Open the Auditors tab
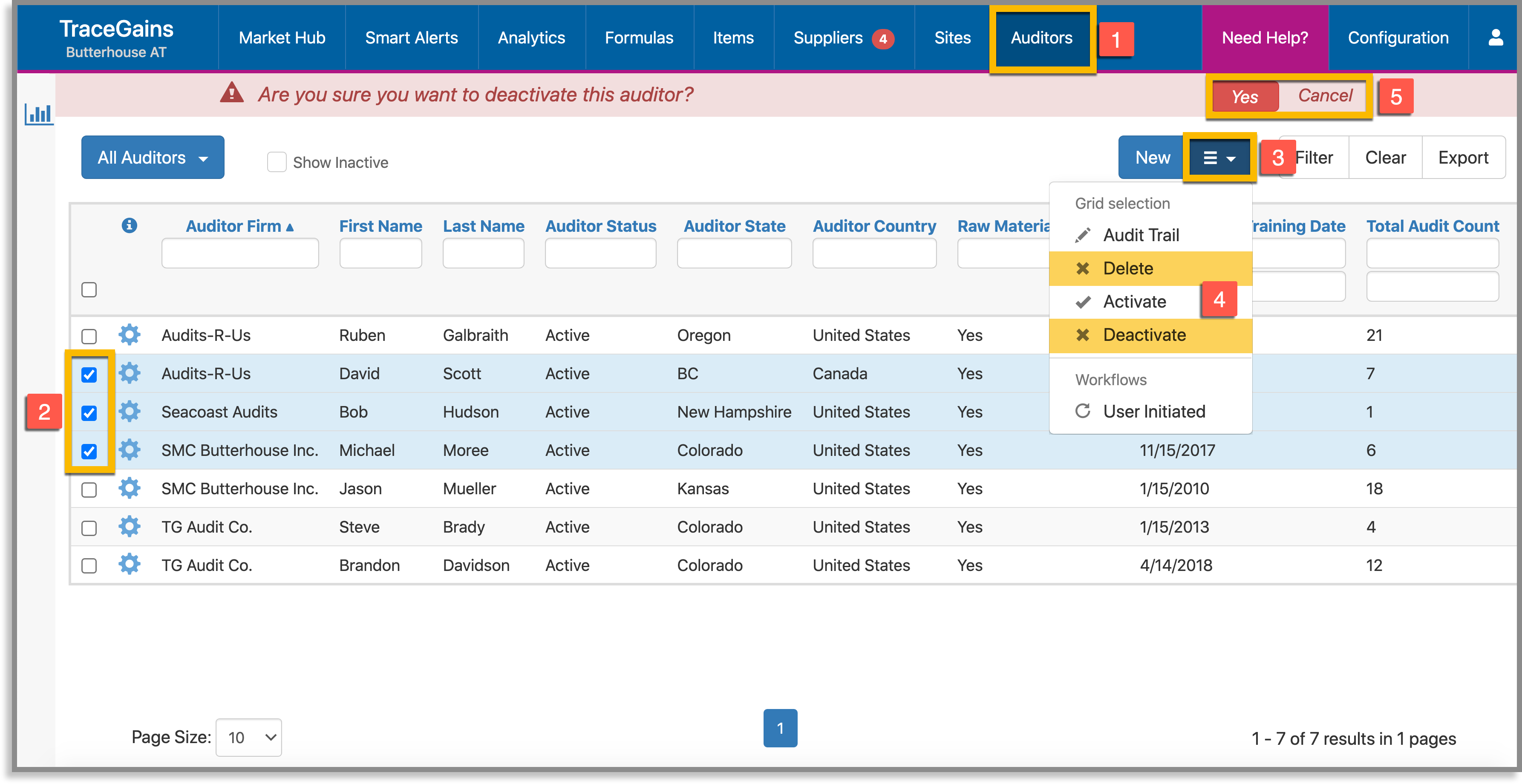The height and width of the screenshot is (784, 1522). pos(1042,38)
